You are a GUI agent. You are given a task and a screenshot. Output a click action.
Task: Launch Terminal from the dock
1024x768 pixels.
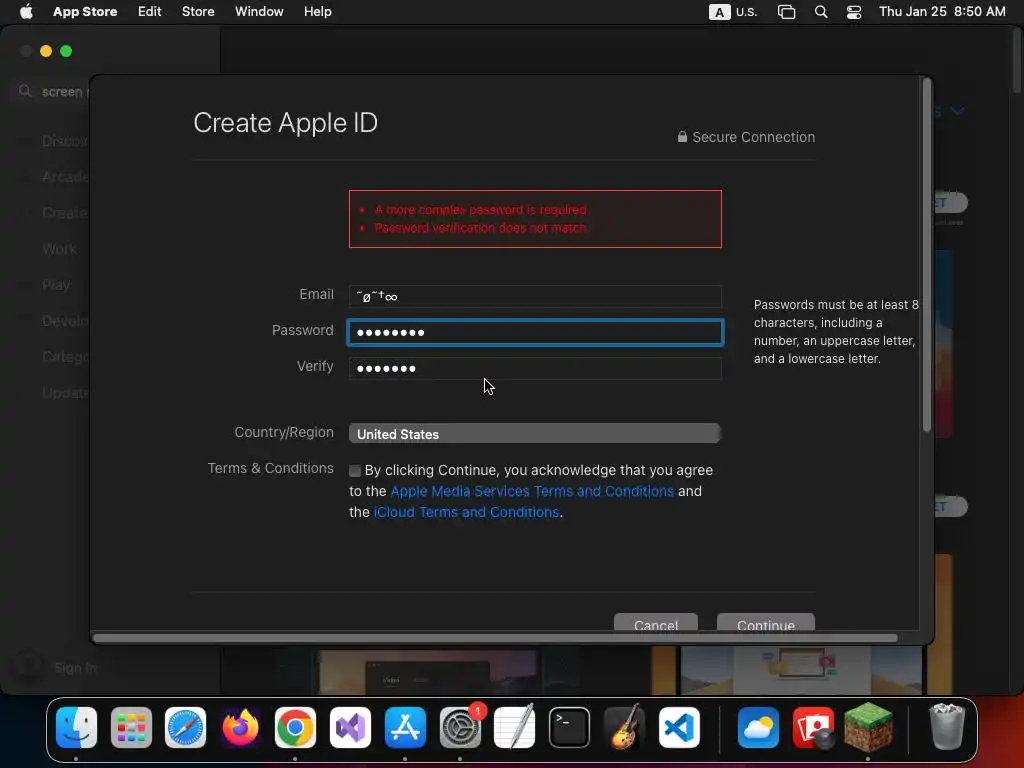point(569,727)
